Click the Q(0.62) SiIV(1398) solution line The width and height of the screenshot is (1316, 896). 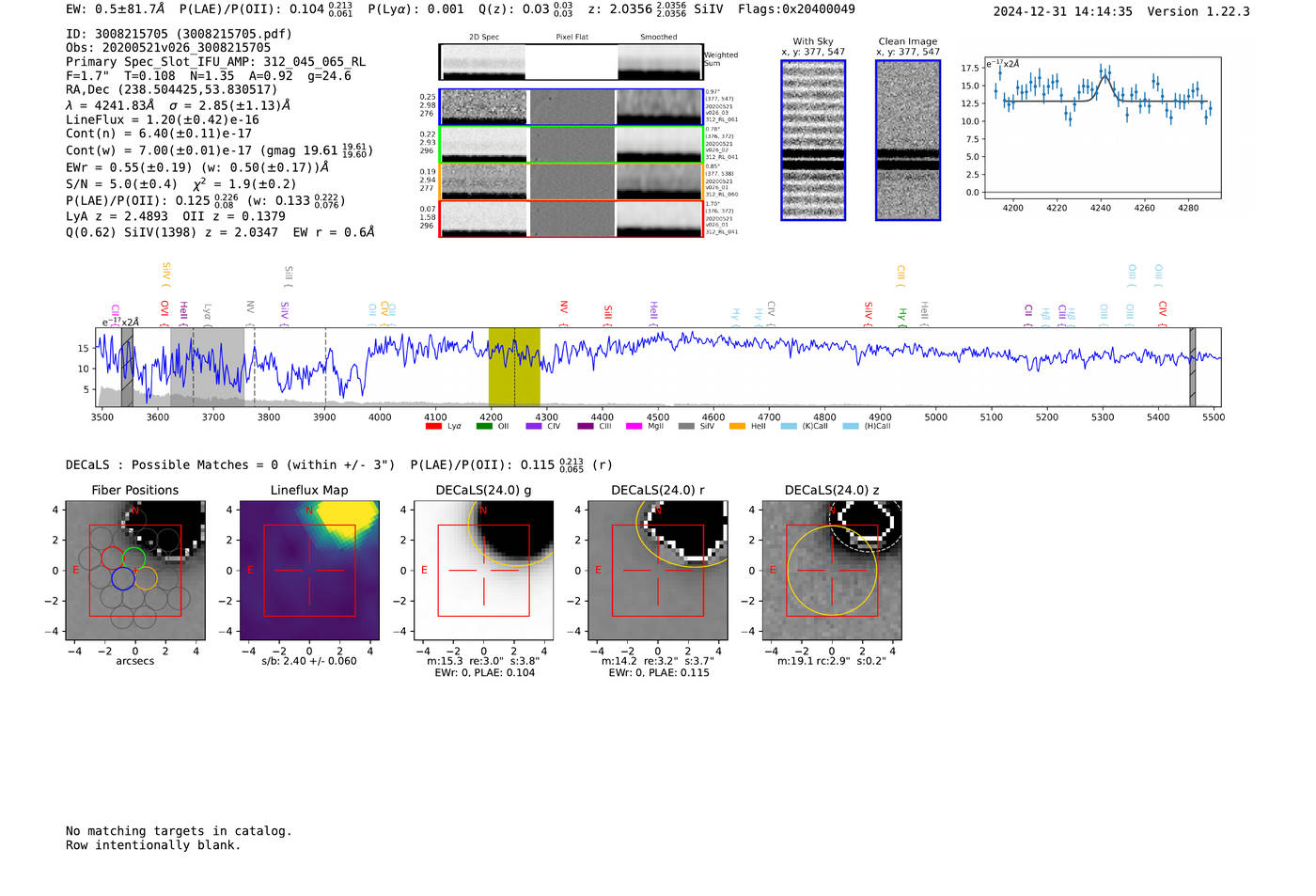(x=220, y=232)
